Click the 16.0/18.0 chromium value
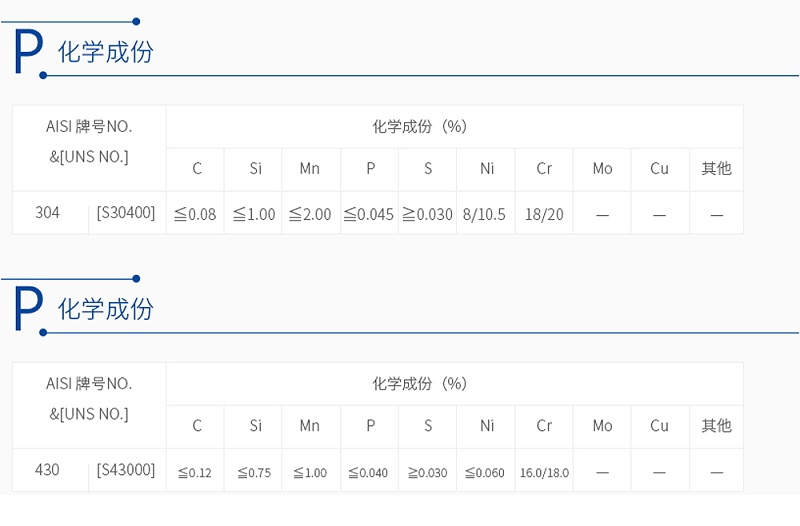Viewport: 800px width, 526px height. [544, 472]
